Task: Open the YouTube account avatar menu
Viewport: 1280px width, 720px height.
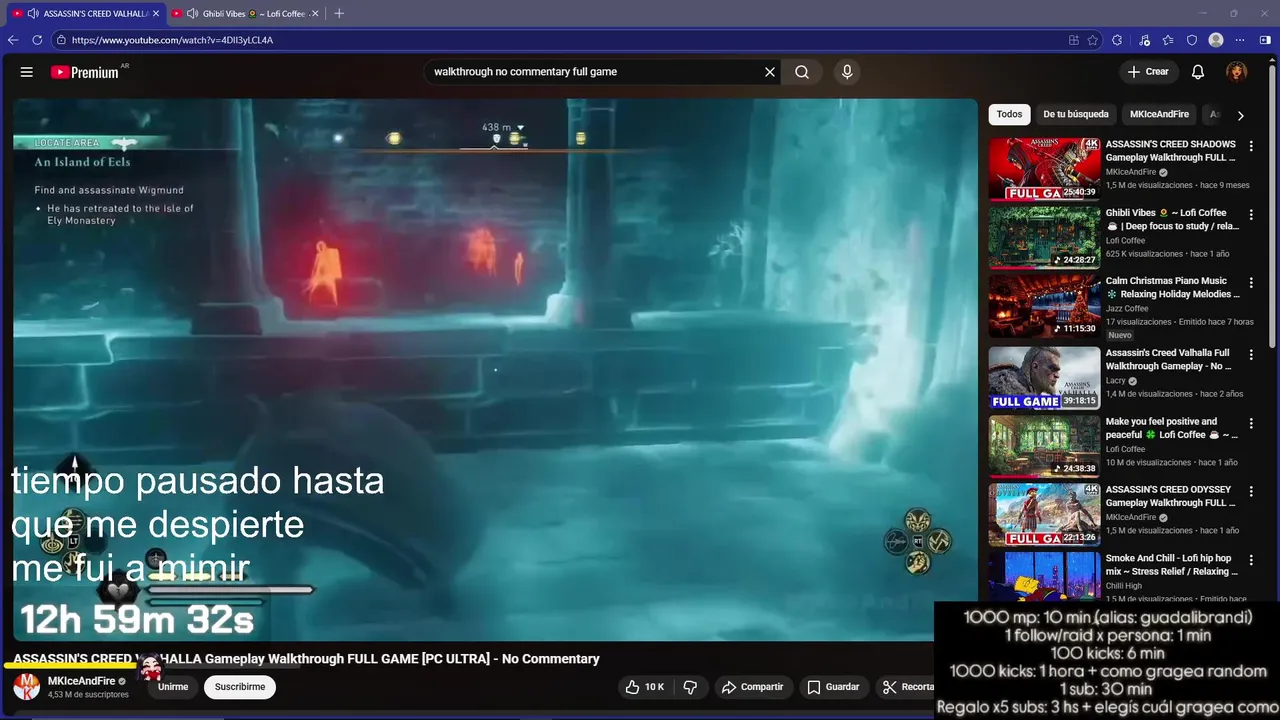Action: (x=1237, y=72)
